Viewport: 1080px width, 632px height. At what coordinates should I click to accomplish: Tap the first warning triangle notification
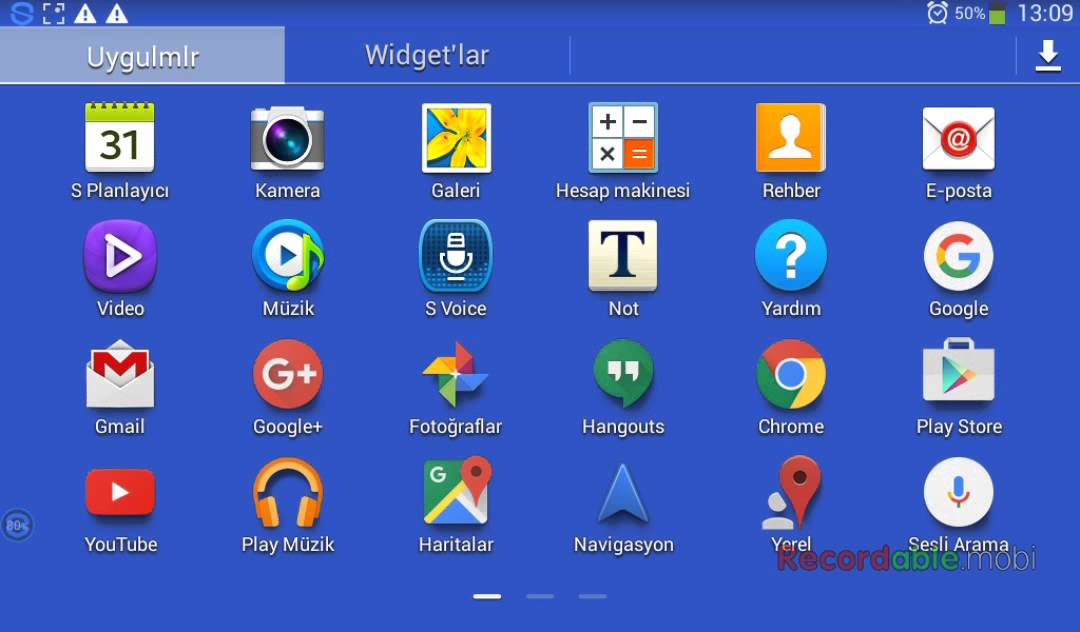(85, 13)
